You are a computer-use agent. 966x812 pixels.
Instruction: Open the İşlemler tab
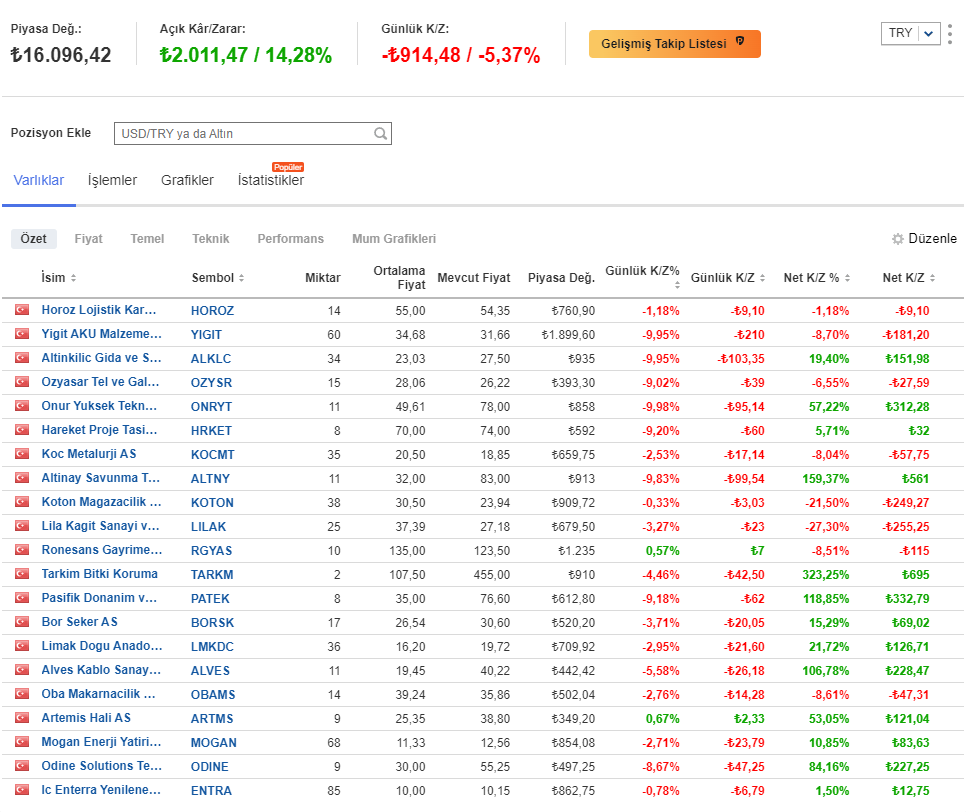pyautogui.click(x=112, y=181)
